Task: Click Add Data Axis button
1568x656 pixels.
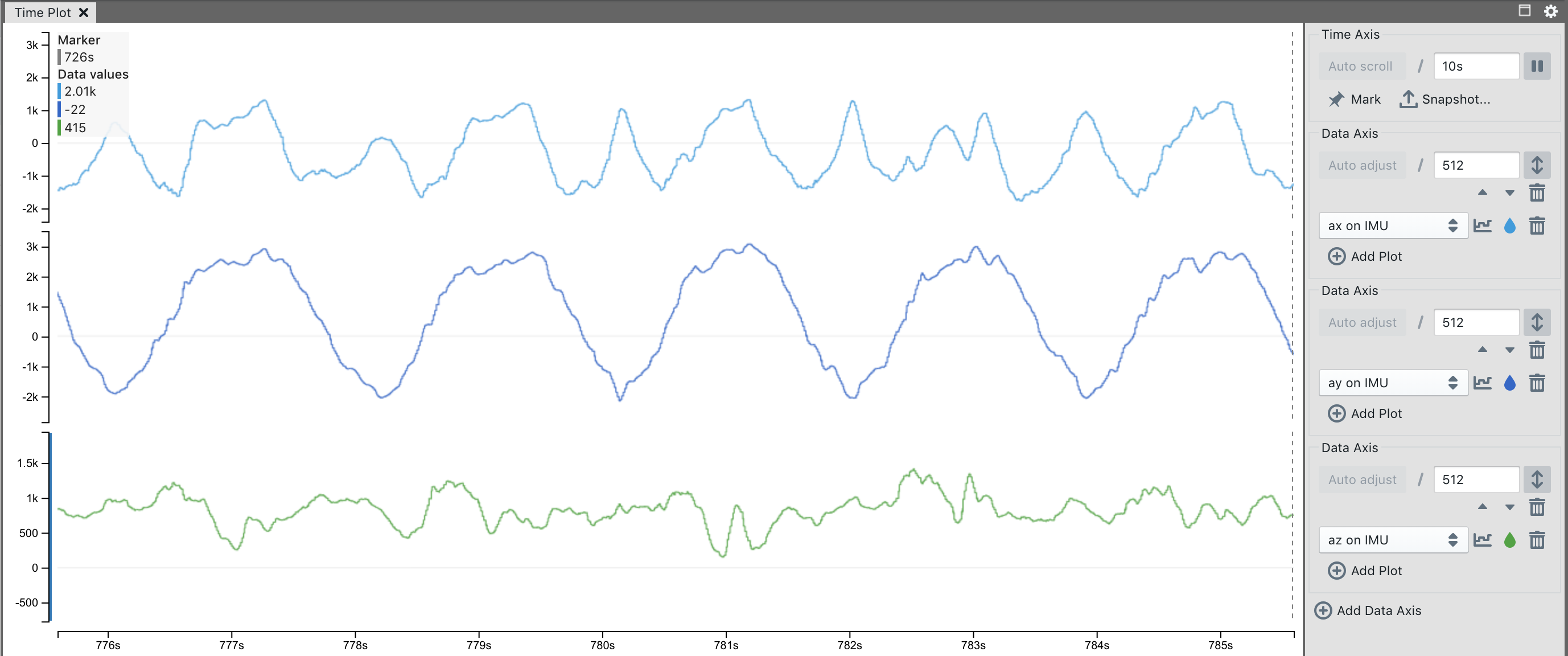Action: click(x=1368, y=610)
